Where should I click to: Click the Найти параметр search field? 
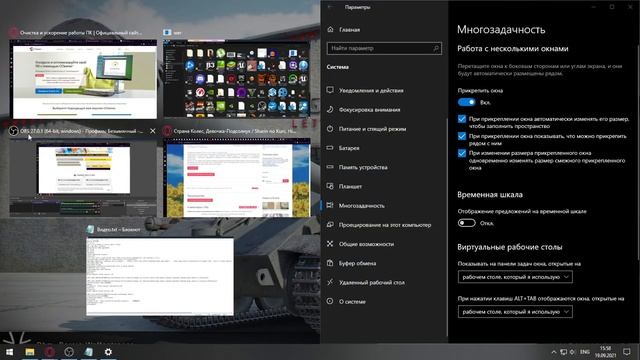pos(384,48)
